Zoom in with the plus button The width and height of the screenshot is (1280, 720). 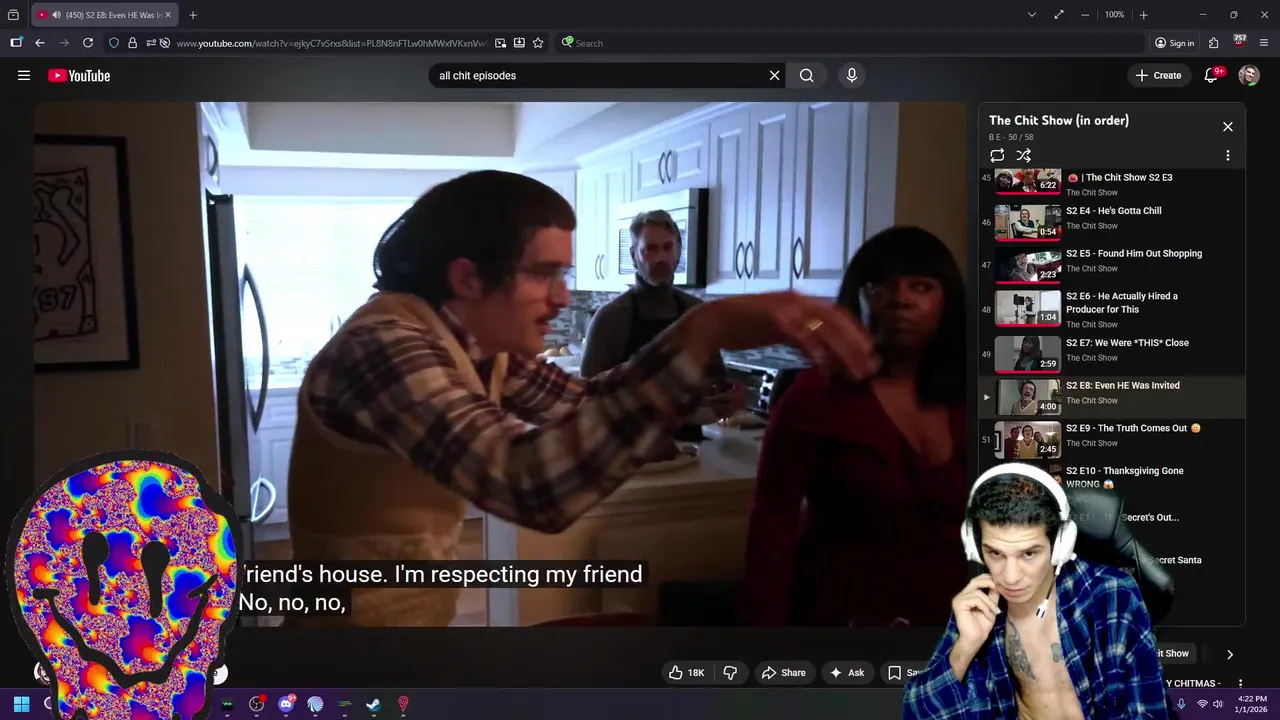[1144, 15]
